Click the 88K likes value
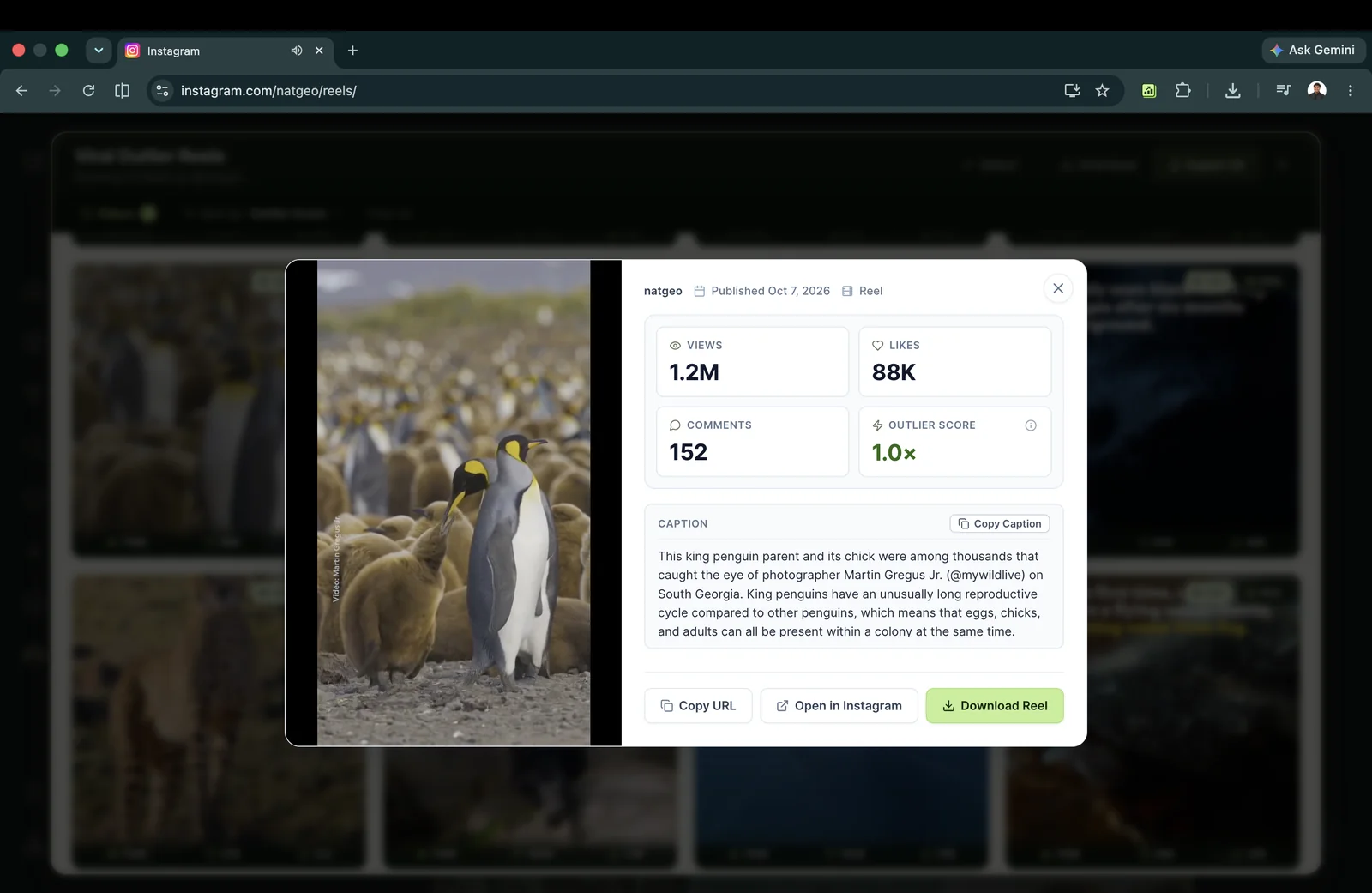1372x893 pixels. click(x=894, y=372)
